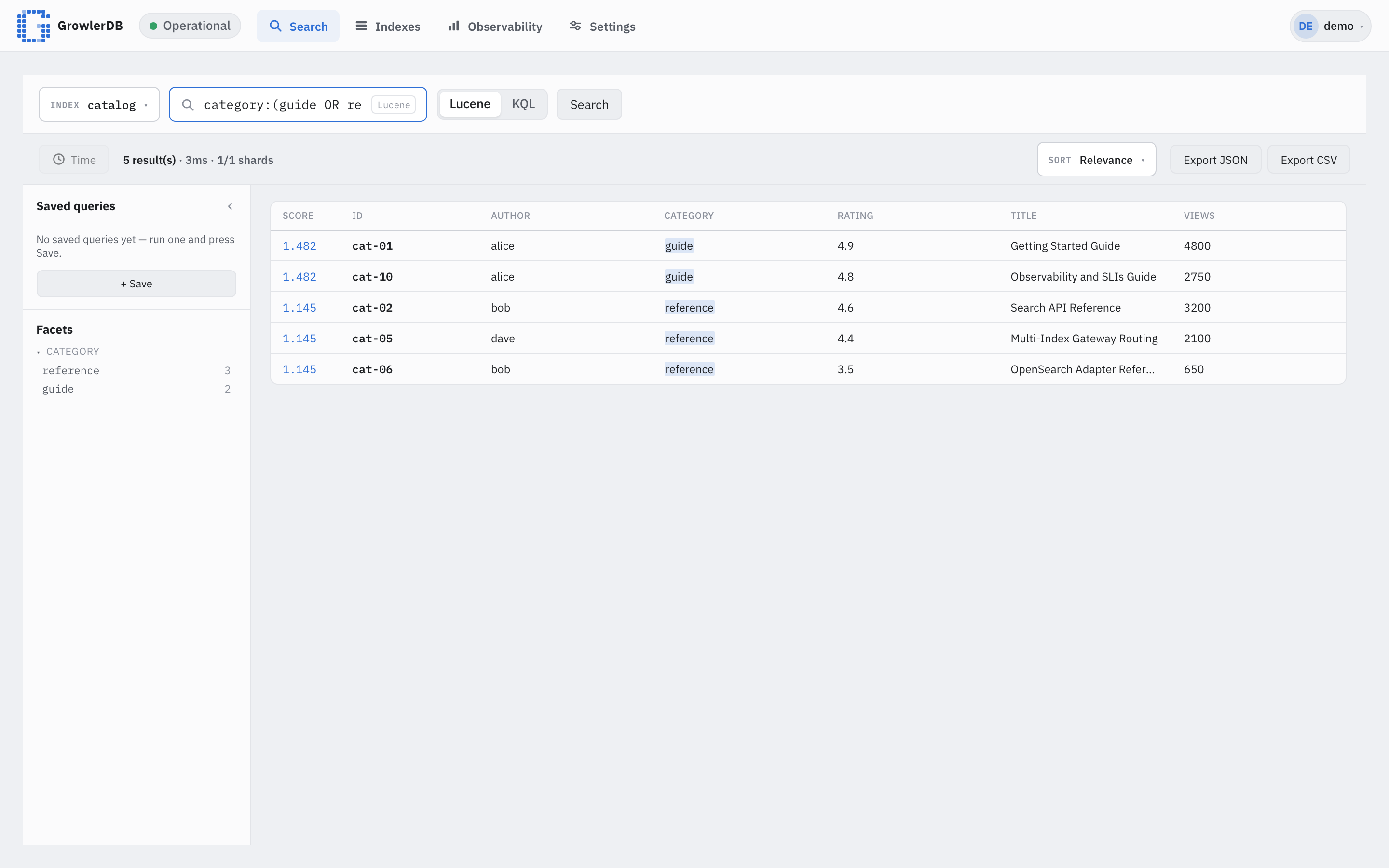Select the cat-10 ID cell
This screenshot has height=868, width=1389.
372,277
